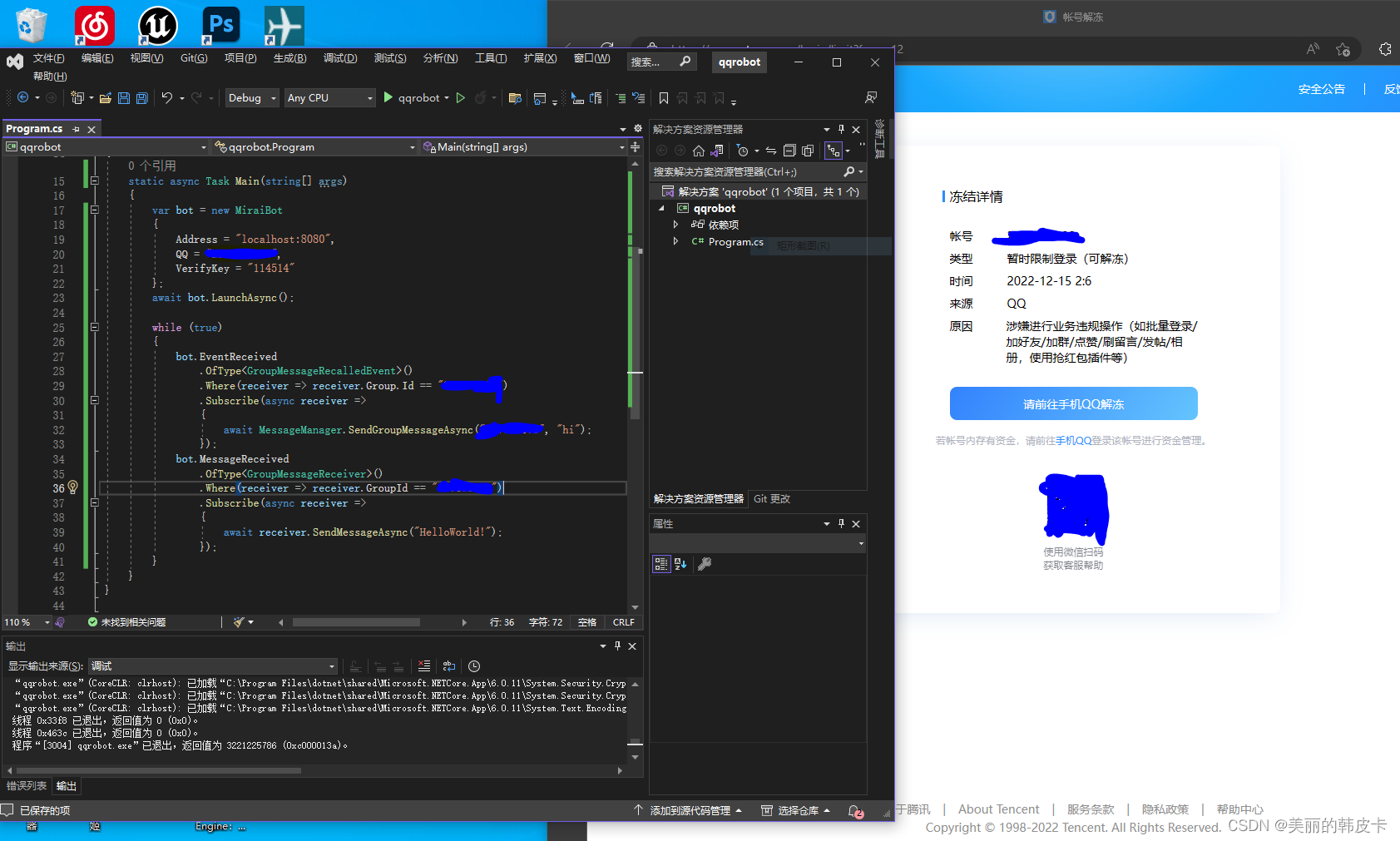Open a file using the folder icon
The image size is (1400, 841).
pos(106,98)
